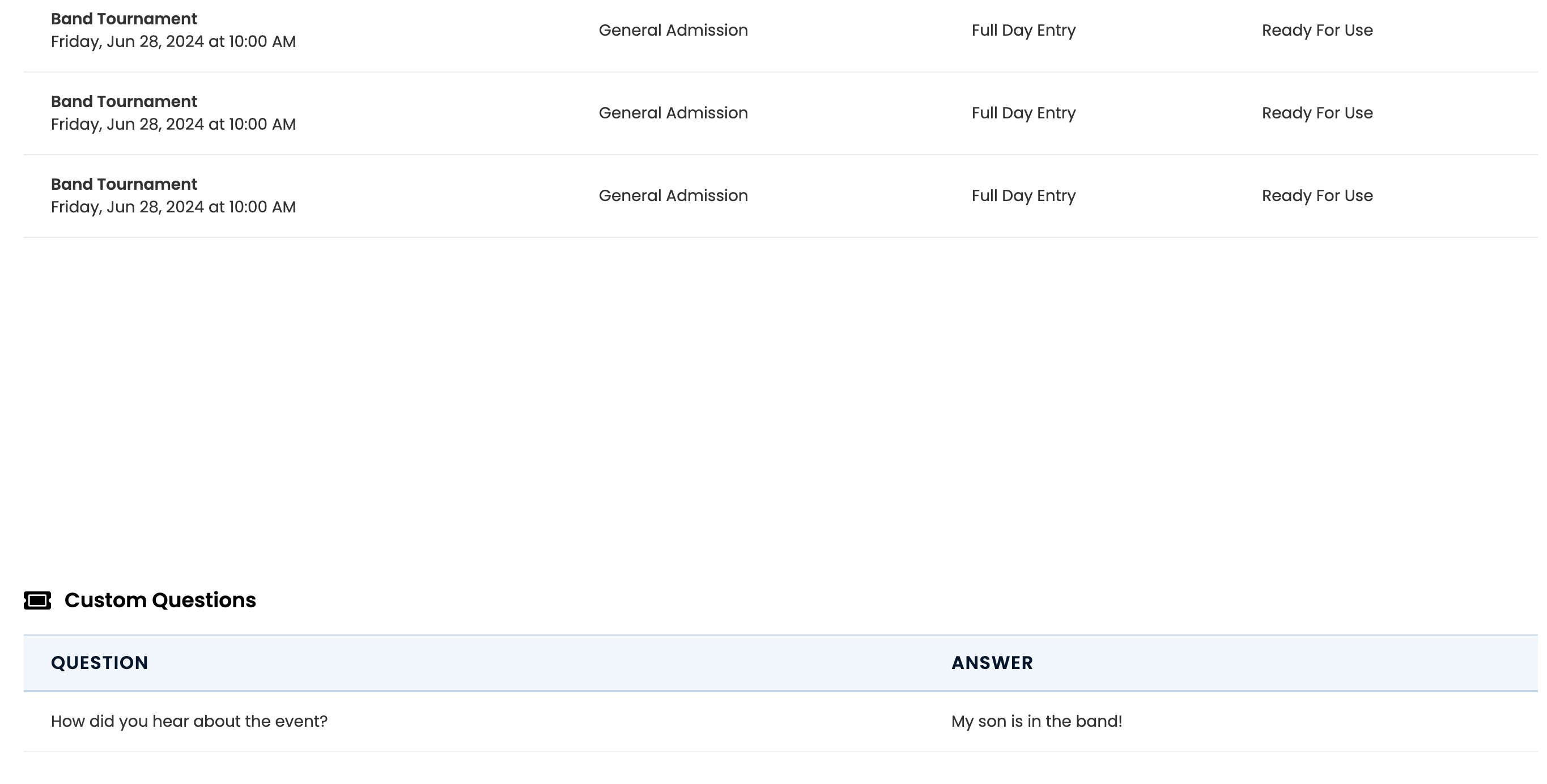This screenshot has height=784, width=1547.
Task: Click the QUESTION column header
Action: pos(100,663)
